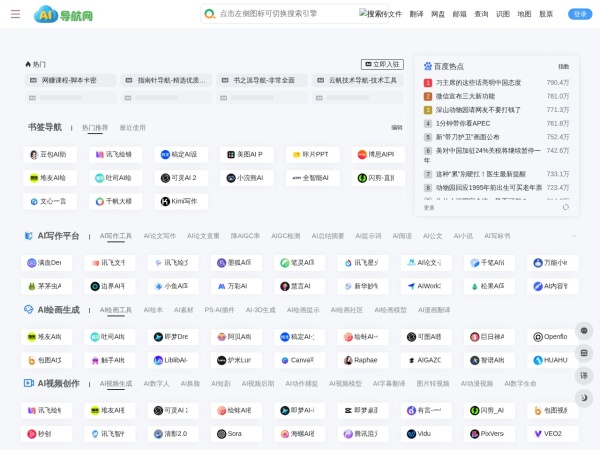Open the AiWork writing tool
The width and height of the screenshot is (600, 450).
click(426, 286)
